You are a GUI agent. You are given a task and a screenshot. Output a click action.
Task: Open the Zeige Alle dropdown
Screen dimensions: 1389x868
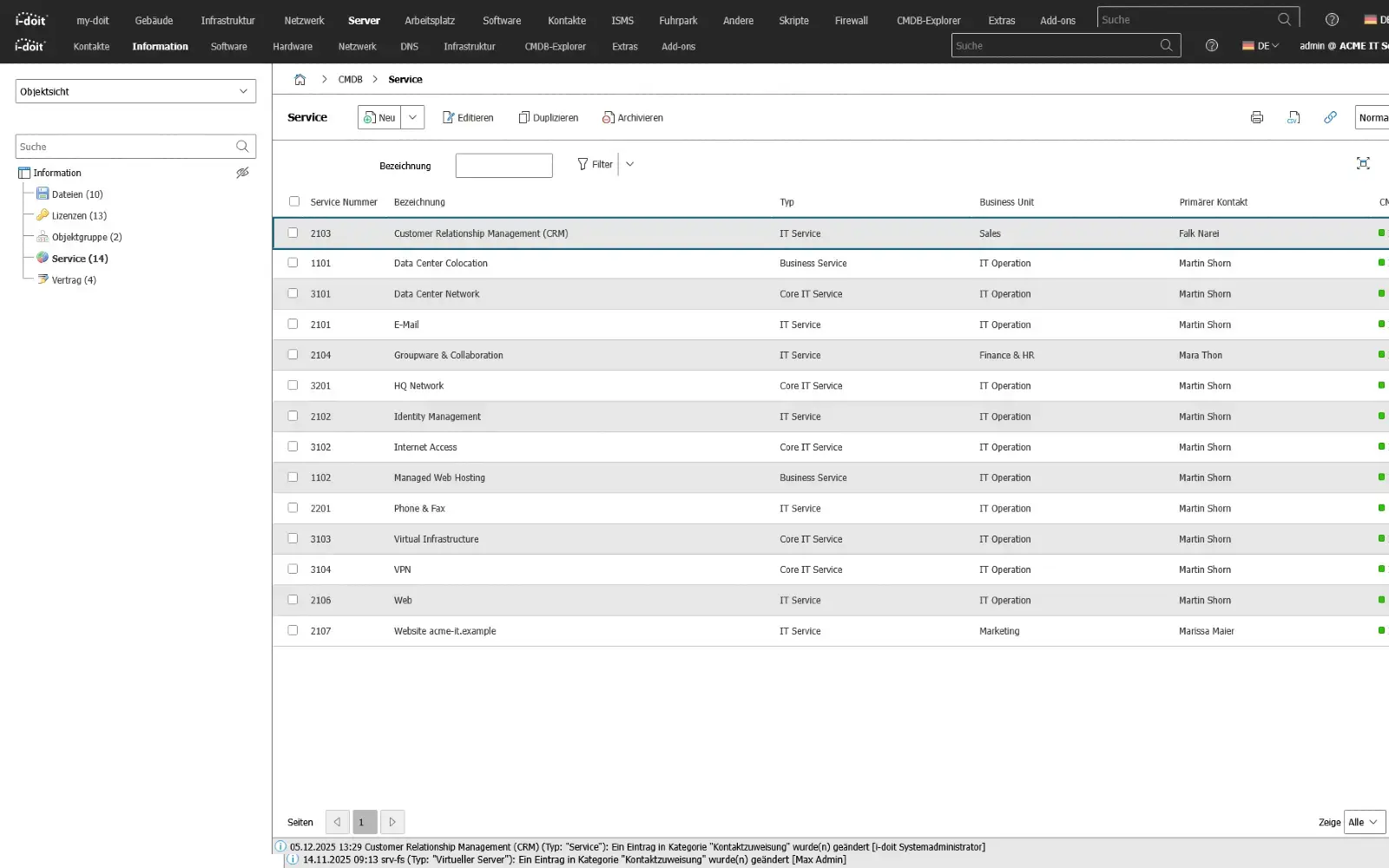(1363, 821)
